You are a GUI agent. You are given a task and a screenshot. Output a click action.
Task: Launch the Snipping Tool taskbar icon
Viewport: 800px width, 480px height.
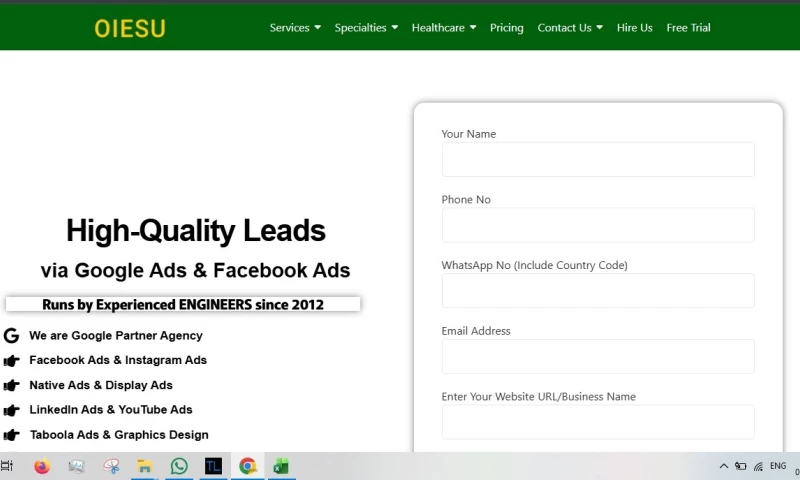point(111,466)
